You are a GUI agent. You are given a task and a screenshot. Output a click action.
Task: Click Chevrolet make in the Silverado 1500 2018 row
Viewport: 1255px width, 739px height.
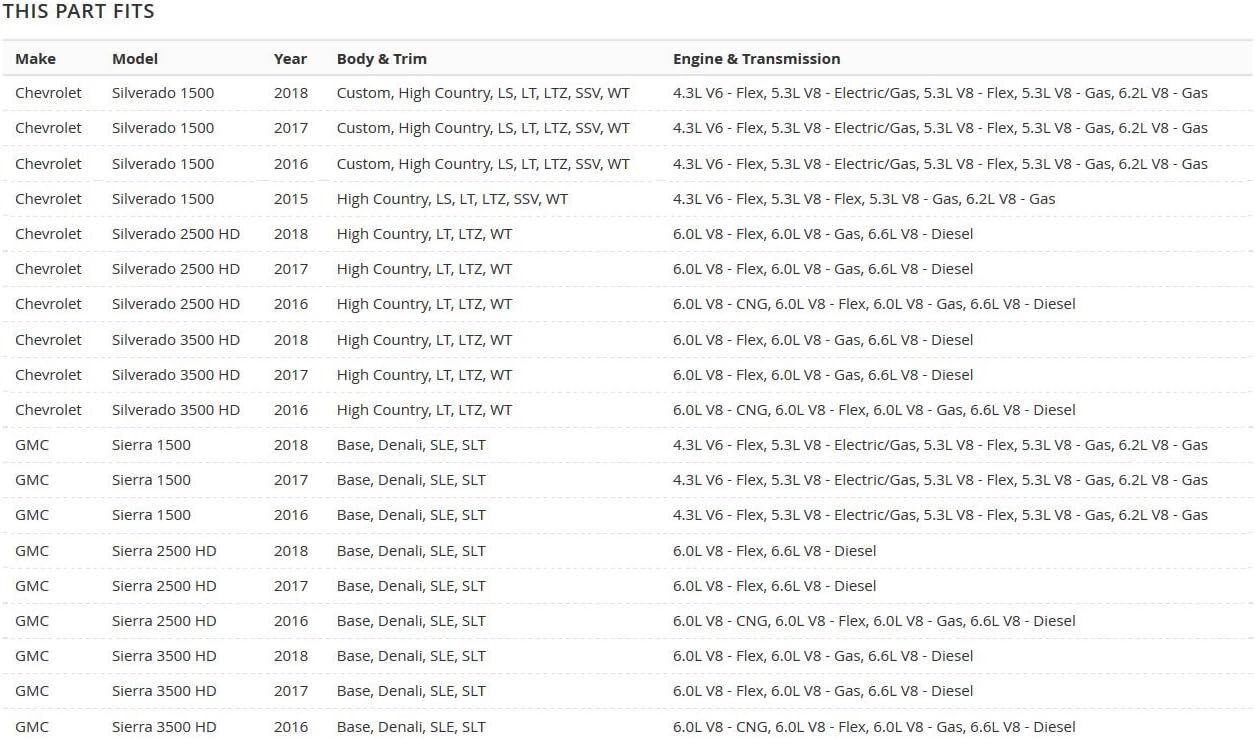click(48, 93)
